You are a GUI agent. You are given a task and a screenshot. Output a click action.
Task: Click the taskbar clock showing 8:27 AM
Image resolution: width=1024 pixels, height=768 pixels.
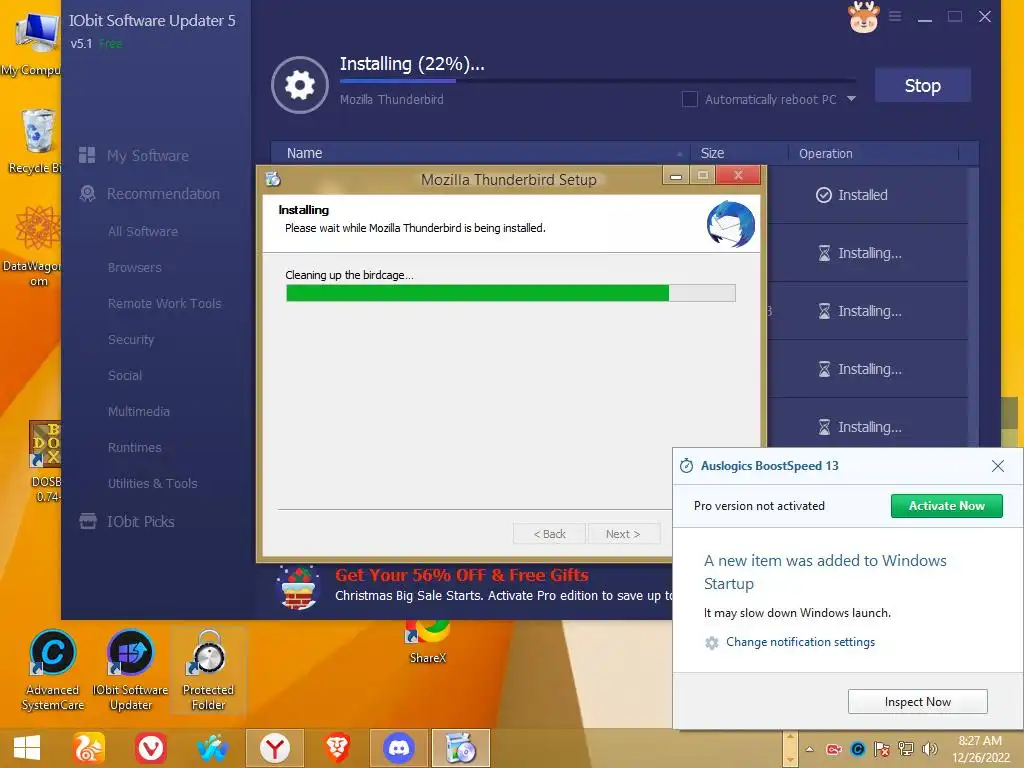(980, 749)
